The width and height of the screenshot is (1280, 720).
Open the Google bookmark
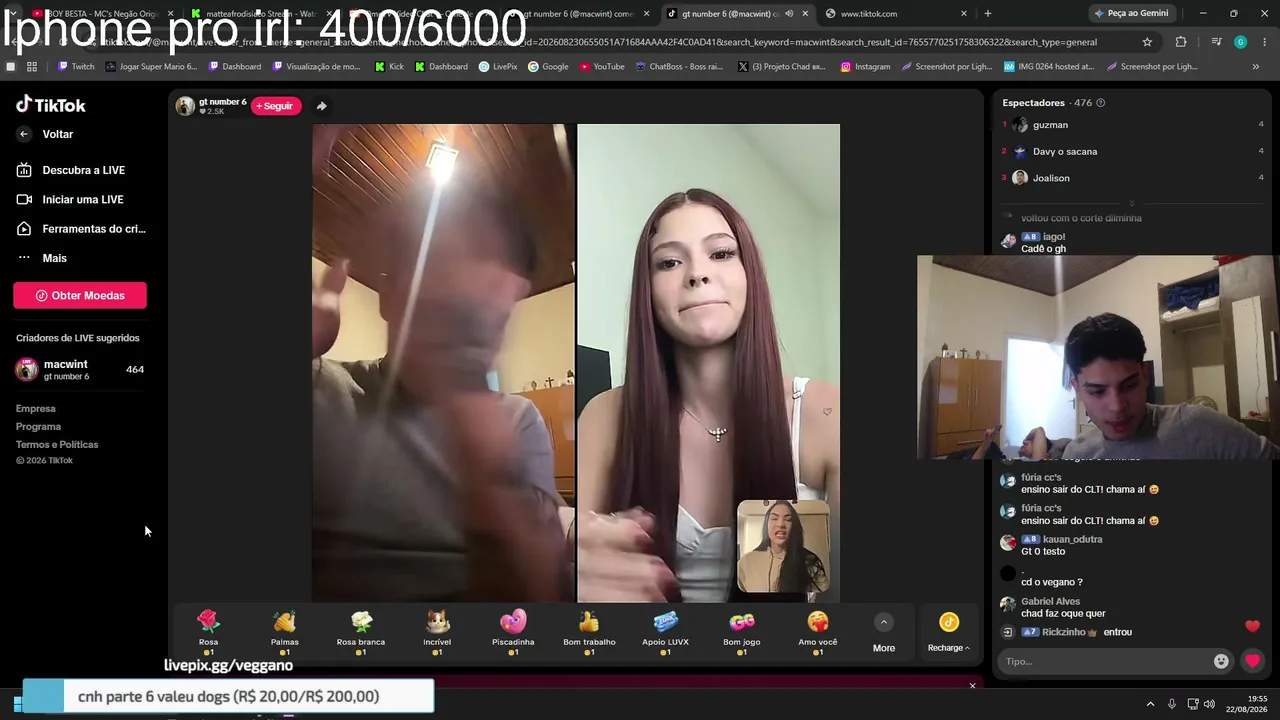pyautogui.click(x=548, y=67)
